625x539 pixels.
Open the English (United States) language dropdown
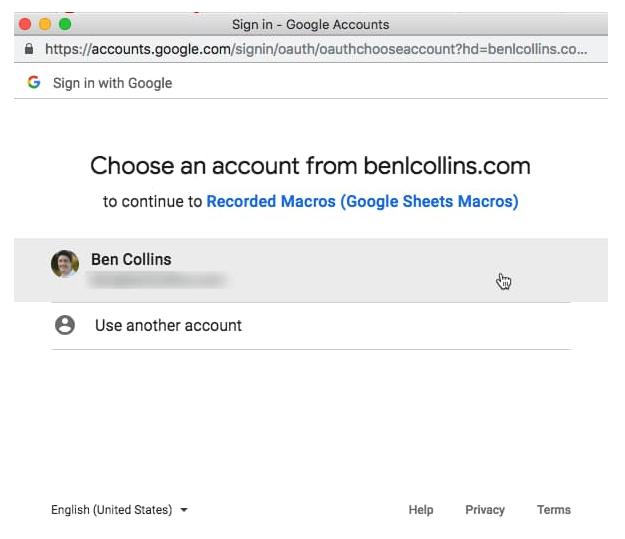112,510
